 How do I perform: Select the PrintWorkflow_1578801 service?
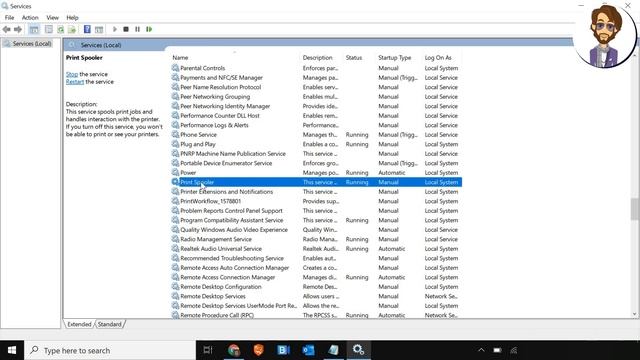point(316,201)
